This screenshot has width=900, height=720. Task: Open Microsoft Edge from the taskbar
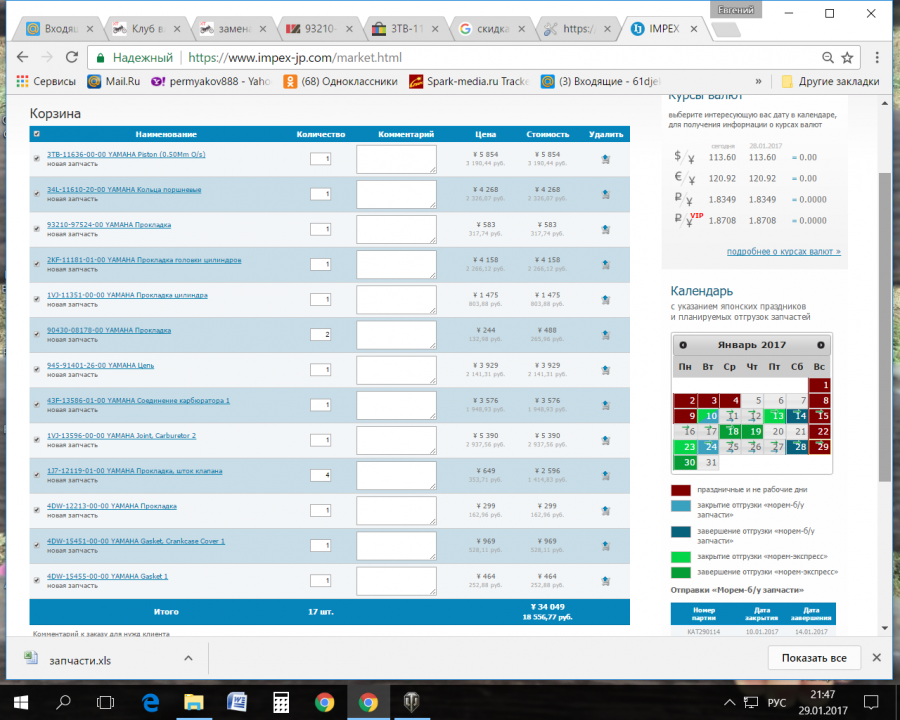point(151,701)
